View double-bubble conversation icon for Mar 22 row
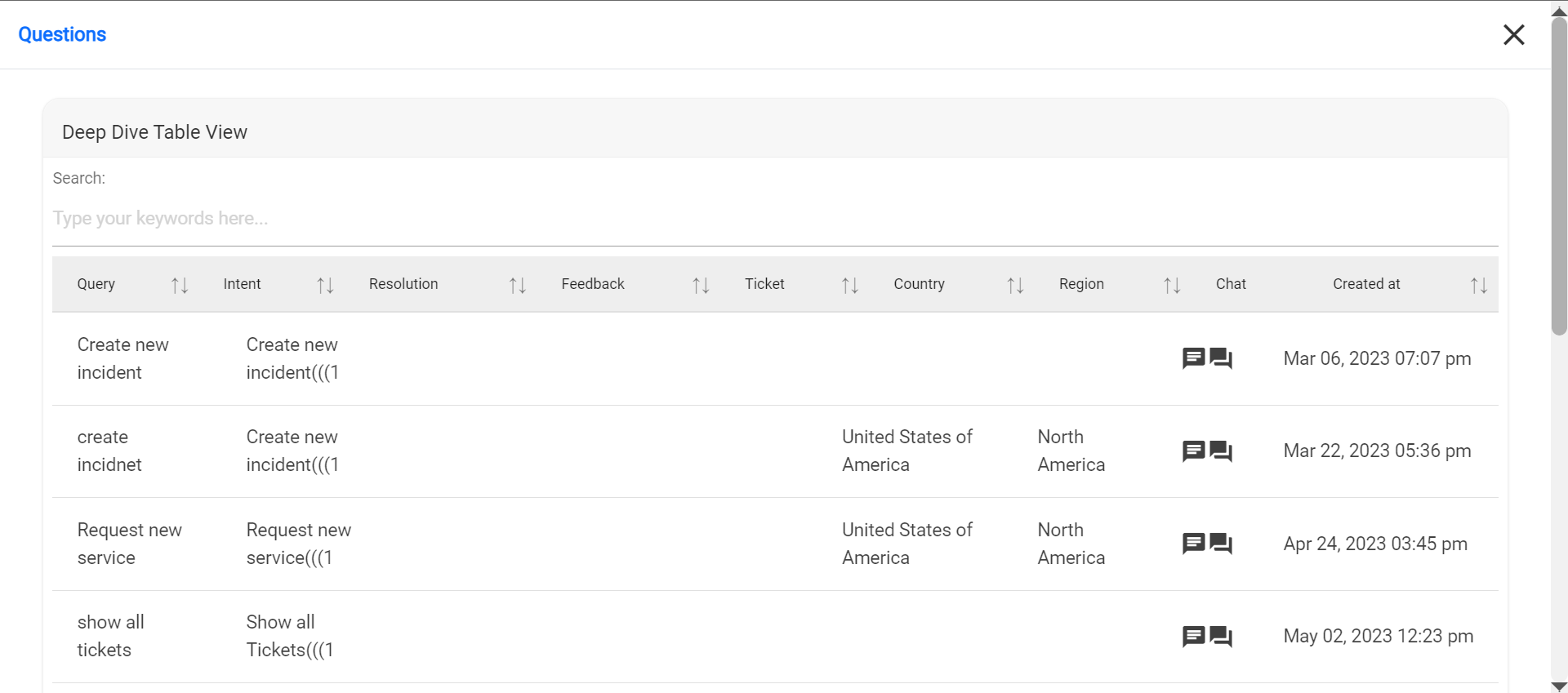Viewport: 1568px width, 693px height. [x=1221, y=451]
